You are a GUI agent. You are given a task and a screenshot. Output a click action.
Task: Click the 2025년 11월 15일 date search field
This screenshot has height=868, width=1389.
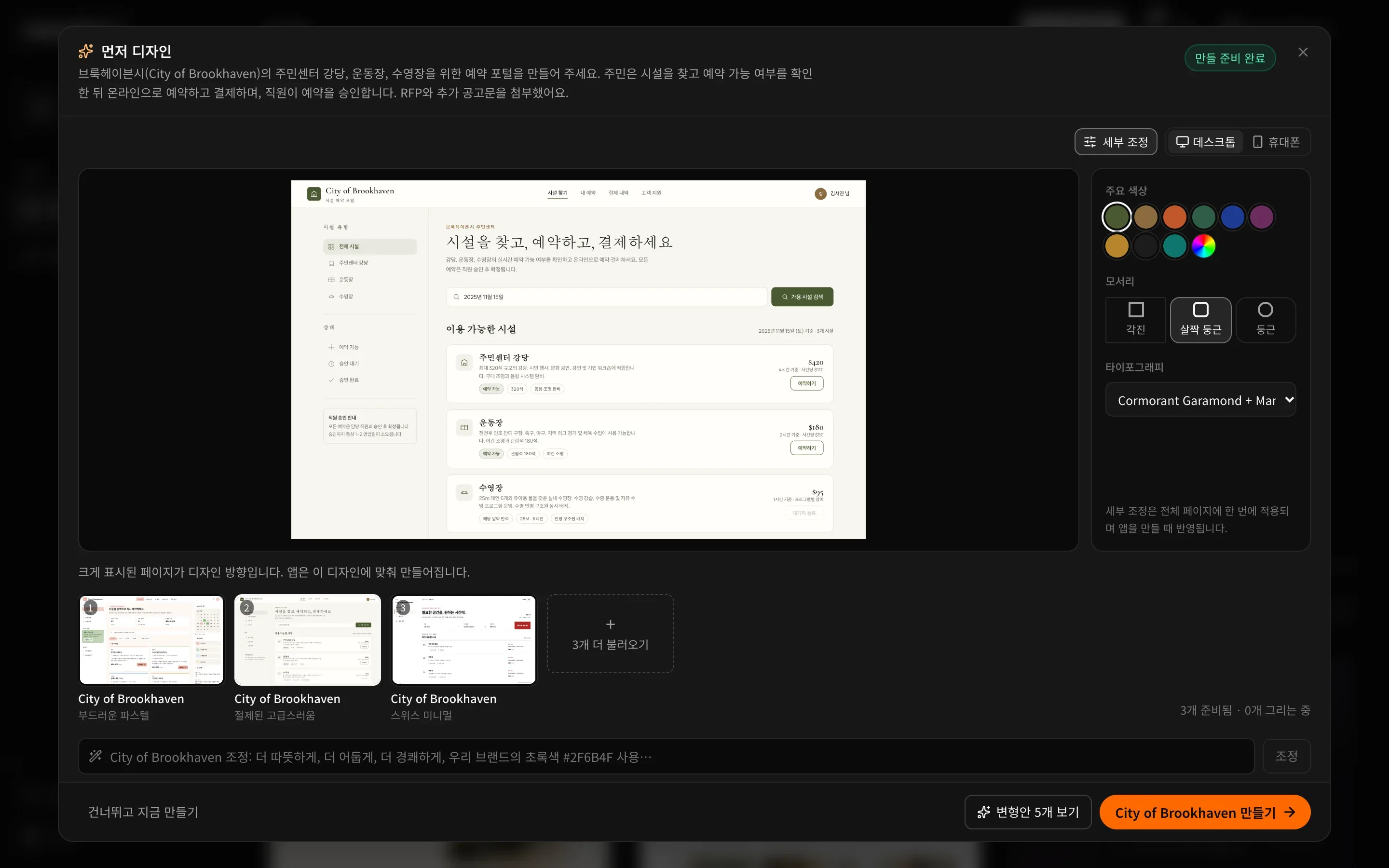click(606, 297)
